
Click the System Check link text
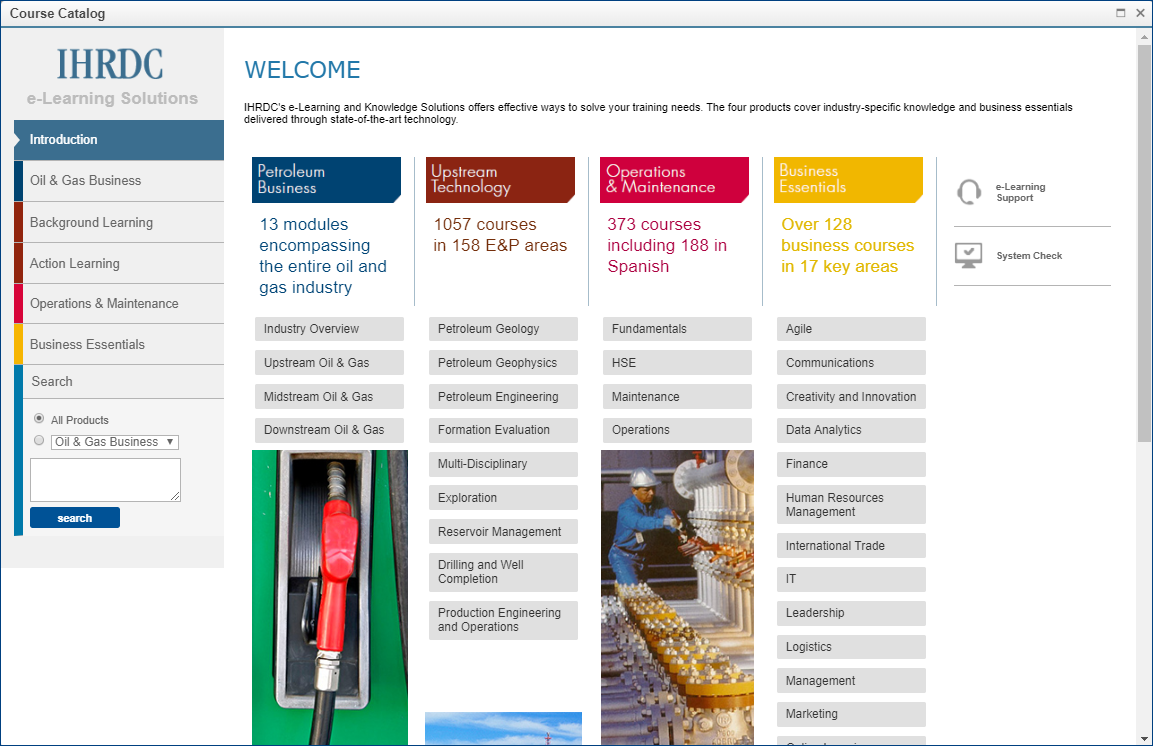click(1029, 256)
